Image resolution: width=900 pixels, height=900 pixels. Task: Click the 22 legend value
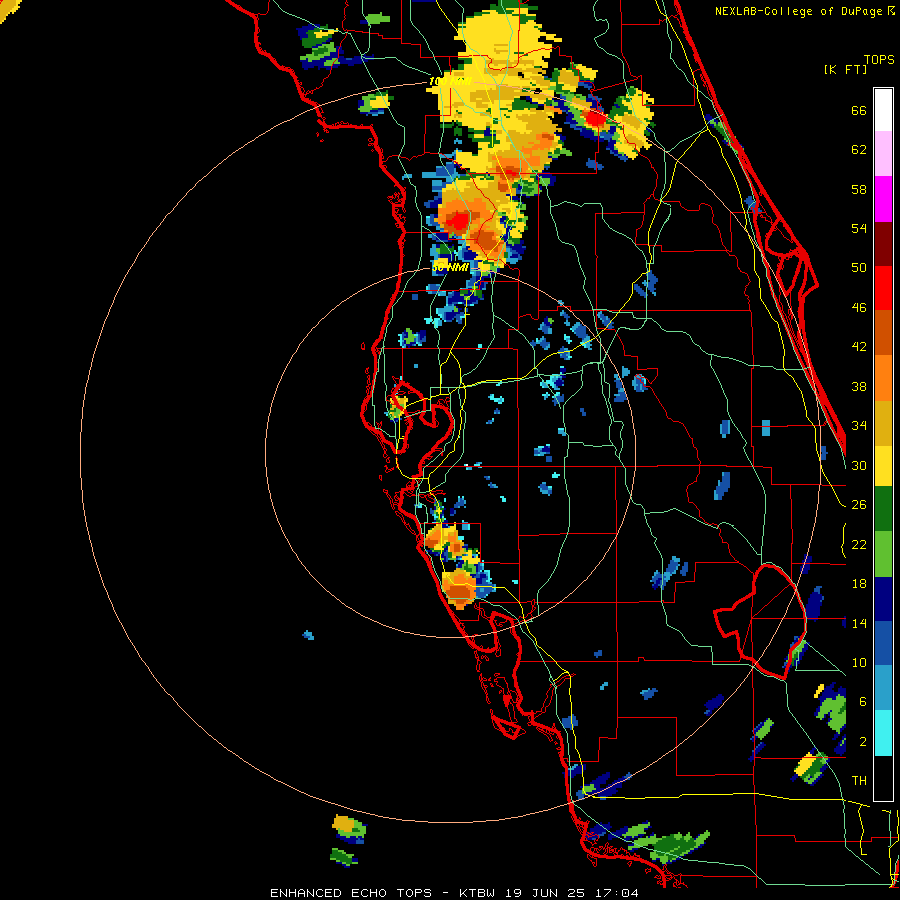[859, 545]
